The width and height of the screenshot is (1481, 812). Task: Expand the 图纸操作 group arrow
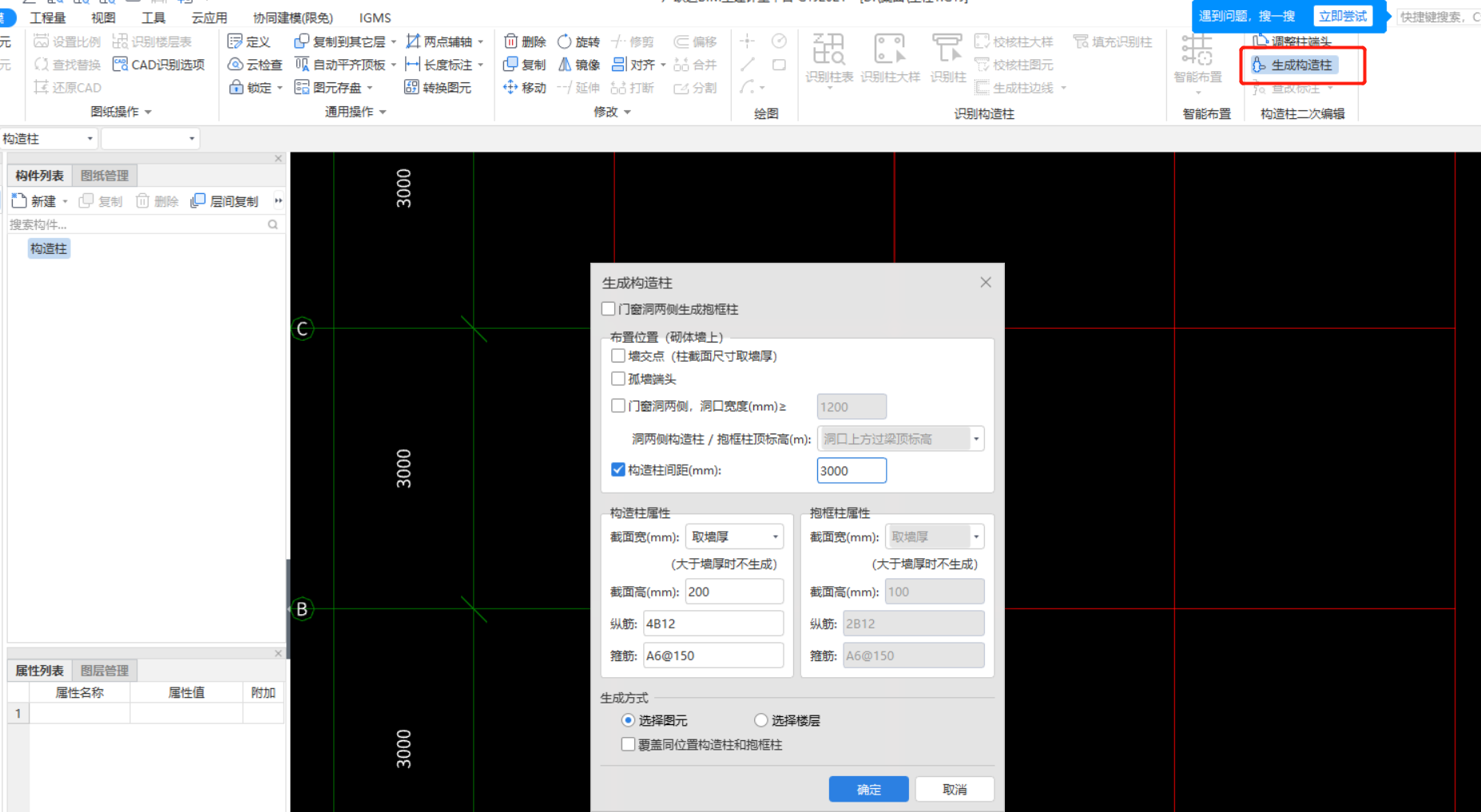point(149,113)
